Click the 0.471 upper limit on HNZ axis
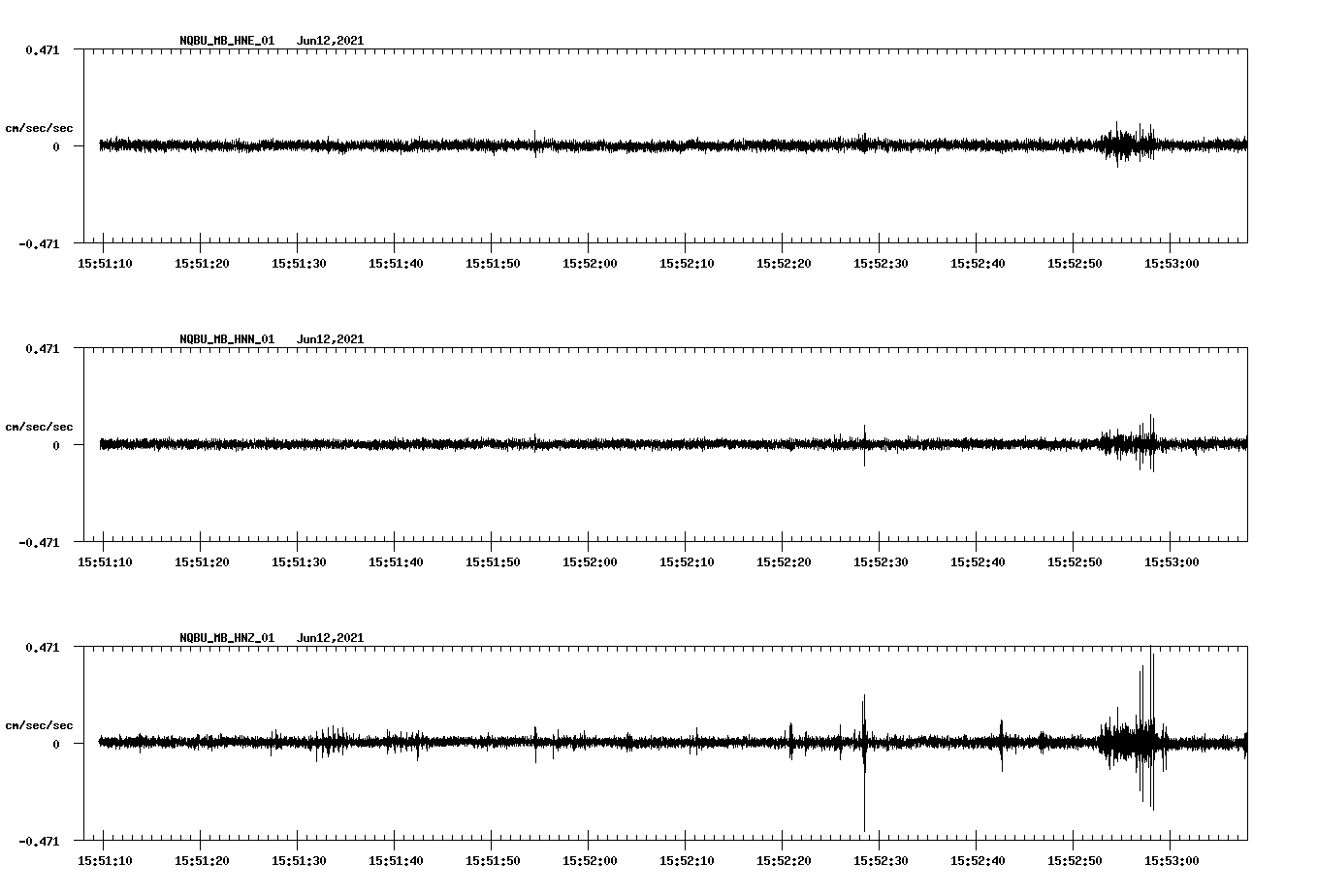 click(x=42, y=647)
